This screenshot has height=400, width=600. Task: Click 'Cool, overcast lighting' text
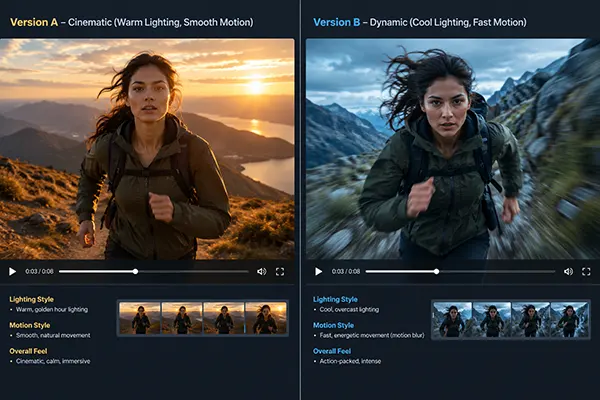click(349, 309)
